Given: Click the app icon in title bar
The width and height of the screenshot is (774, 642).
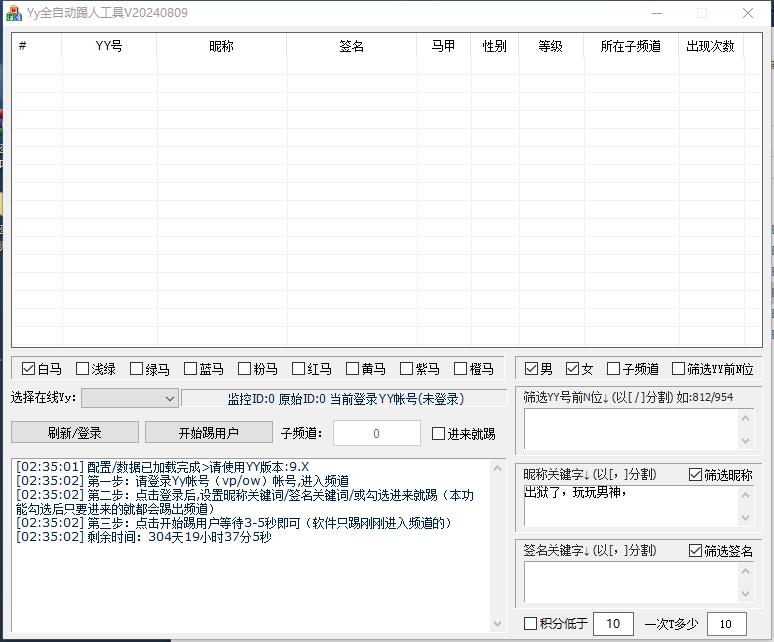Looking at the screenshot, I should (14, 13).
